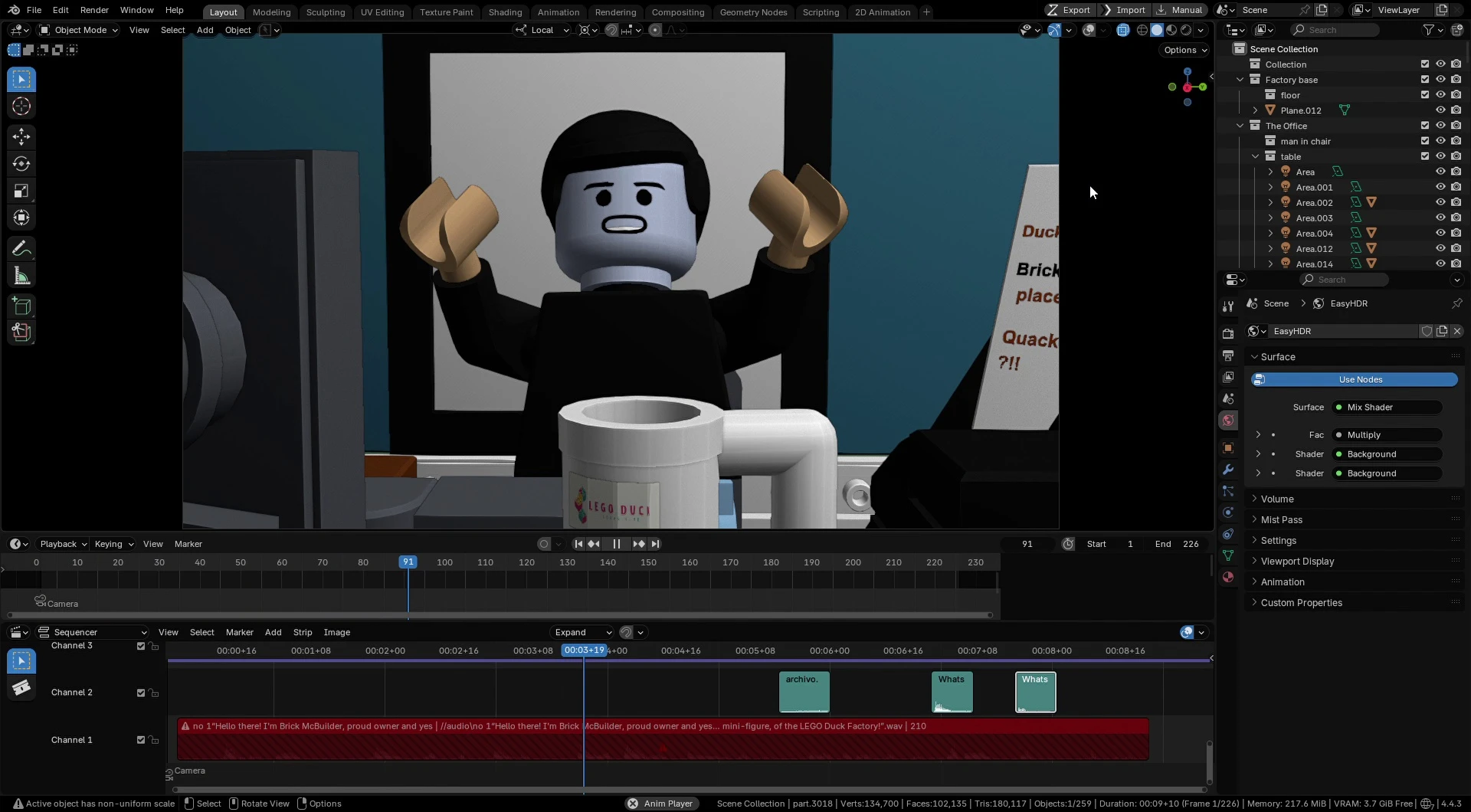Image resolution: width=1471 pixels, height=812 pixels.
Task: Open viewport Options dropdown
Action: coord(1185,50)
